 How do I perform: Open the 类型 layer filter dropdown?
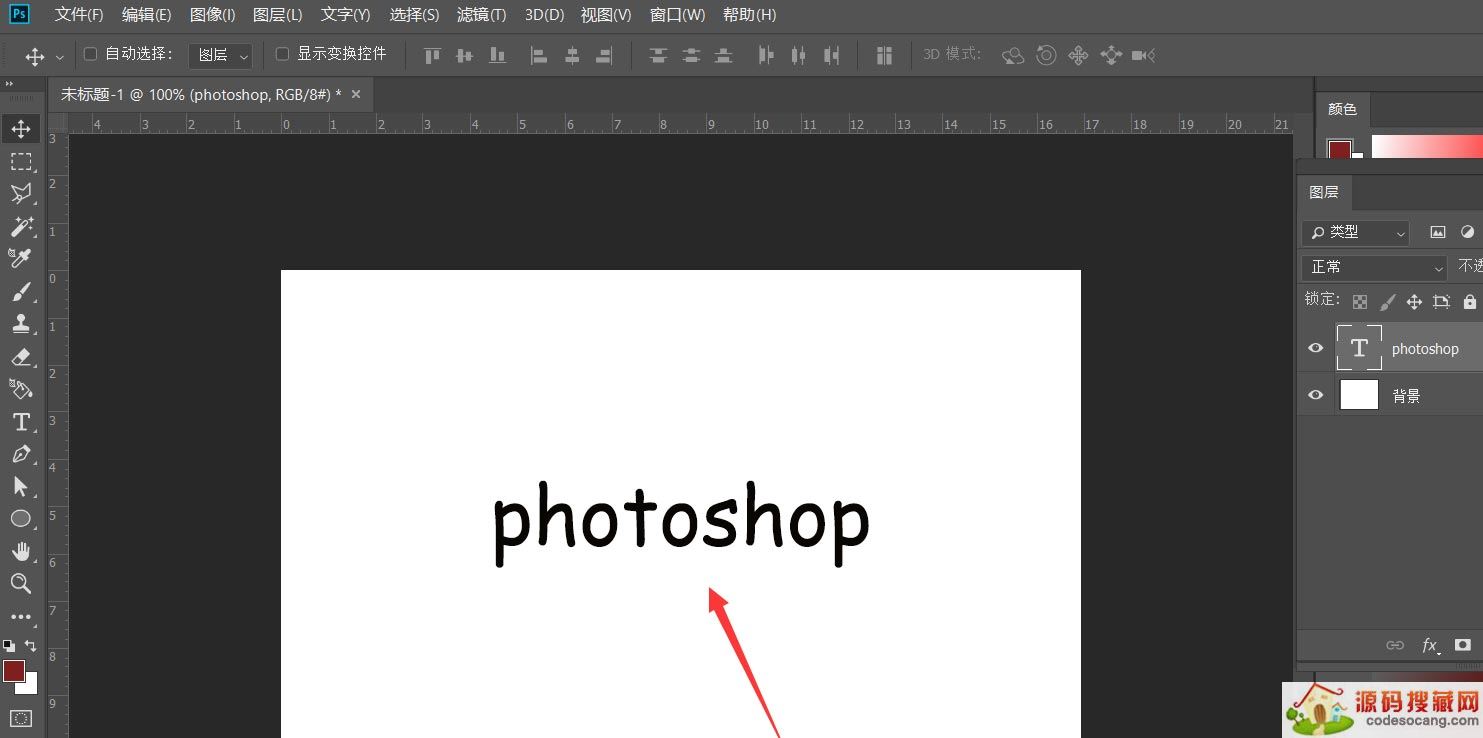1356,232
